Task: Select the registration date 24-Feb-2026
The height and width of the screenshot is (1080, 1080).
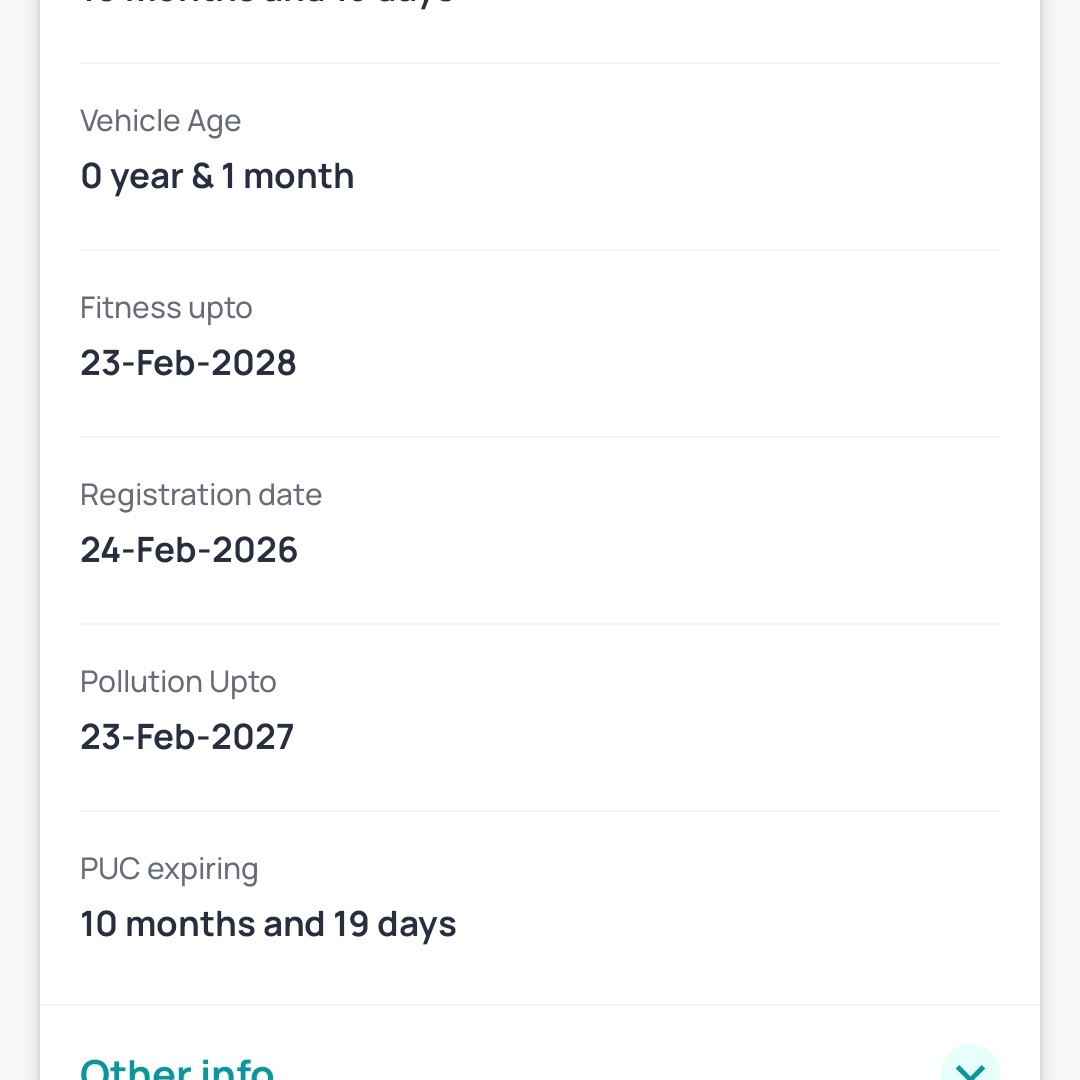Action: click(189, 550)
